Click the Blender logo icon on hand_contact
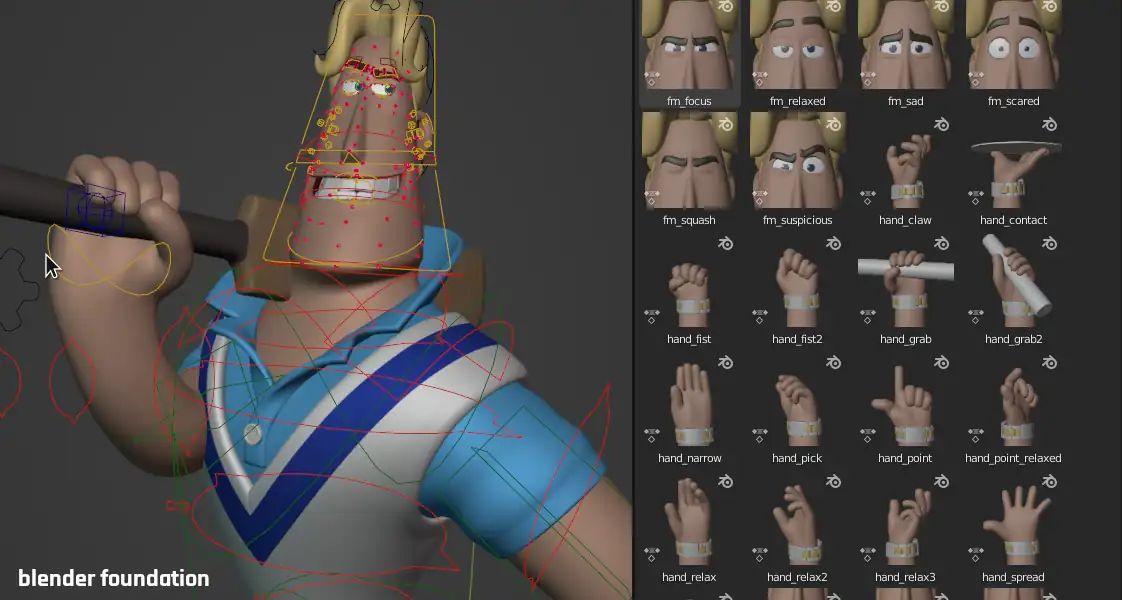This screenshot has width=1122, height=600. (1050, 125)
